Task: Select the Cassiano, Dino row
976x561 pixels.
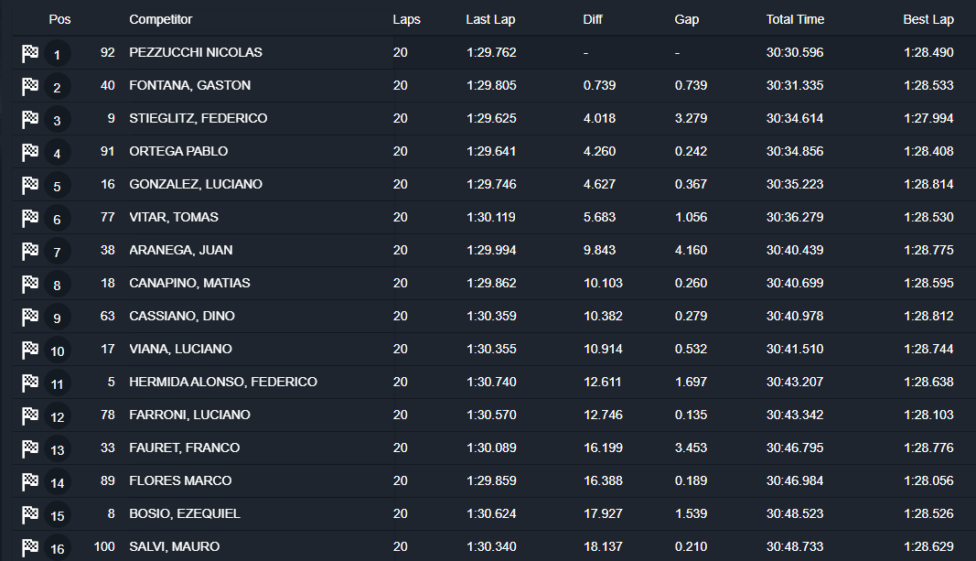Action: pyautogui.click(x=182, y=317)
